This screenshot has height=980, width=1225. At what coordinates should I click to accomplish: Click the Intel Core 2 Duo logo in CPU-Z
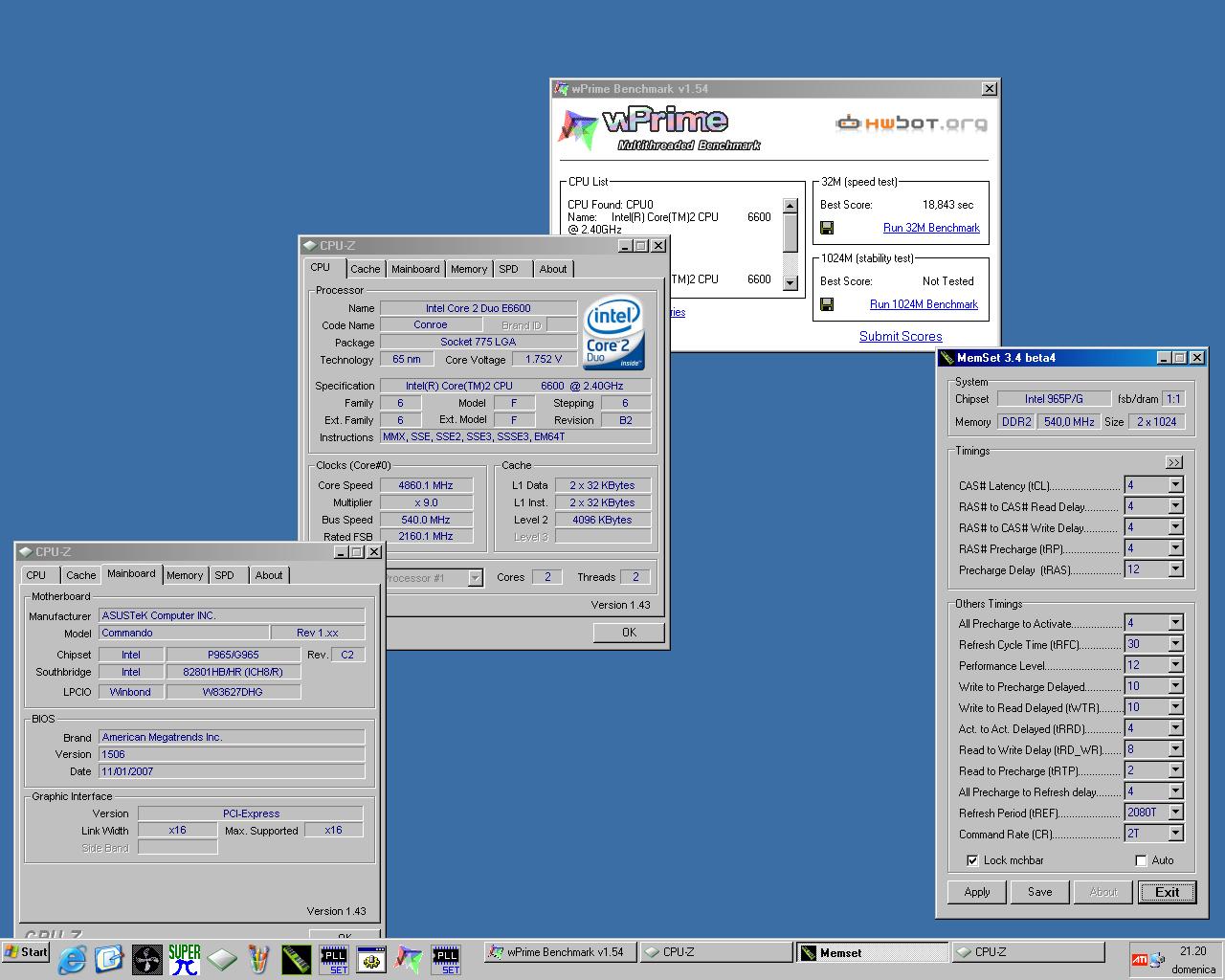tap(613, 332)
